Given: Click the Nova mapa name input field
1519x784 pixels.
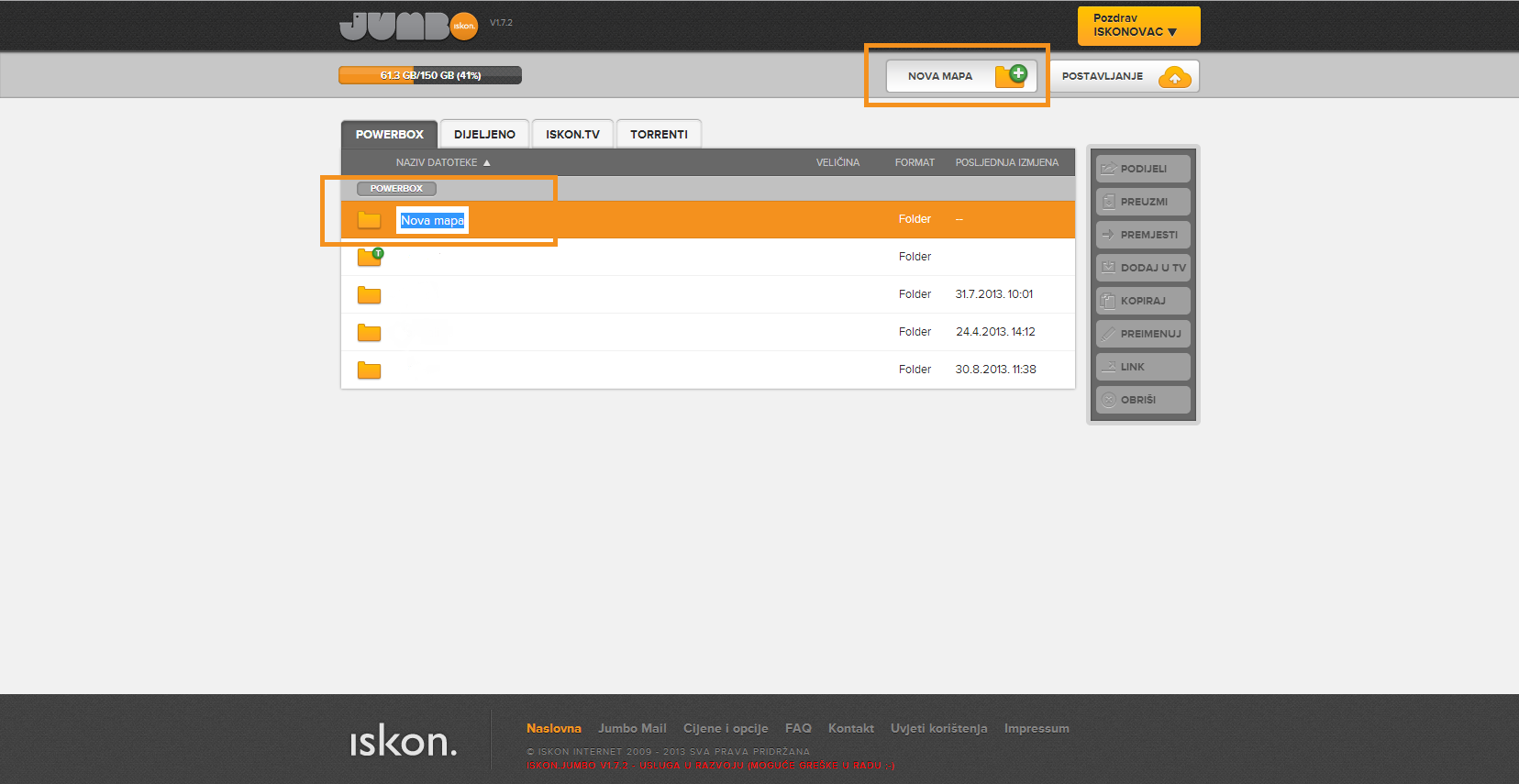Looking at the screenshot, I should tap(432, 220).
